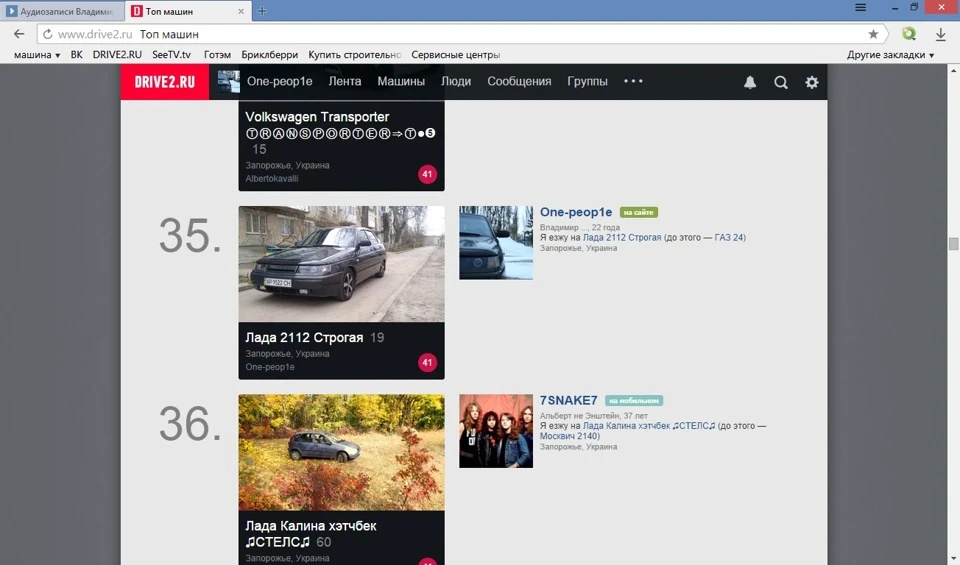Close the Топ машин tab

tap(241, 11)
